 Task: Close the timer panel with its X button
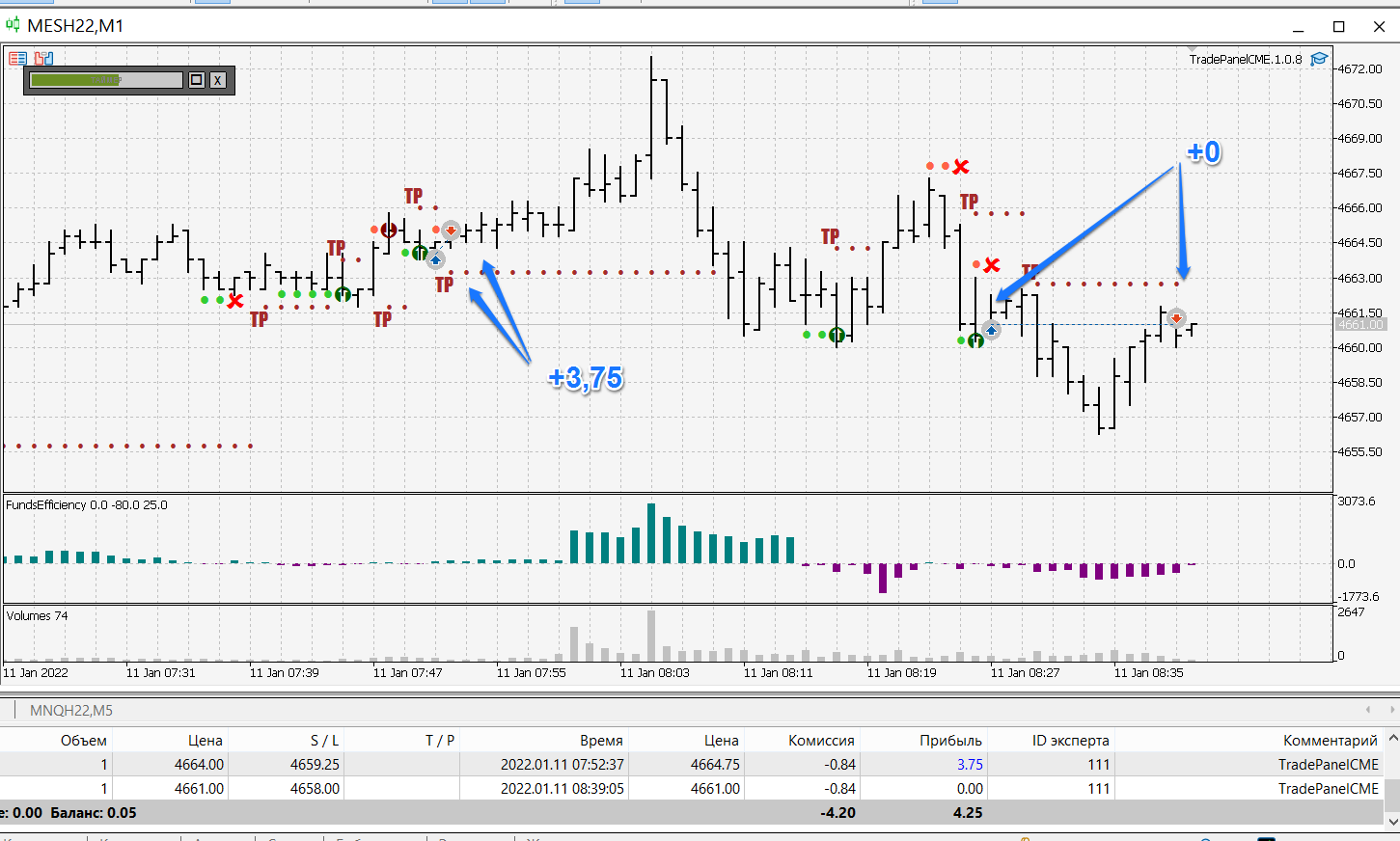[218, 80]
